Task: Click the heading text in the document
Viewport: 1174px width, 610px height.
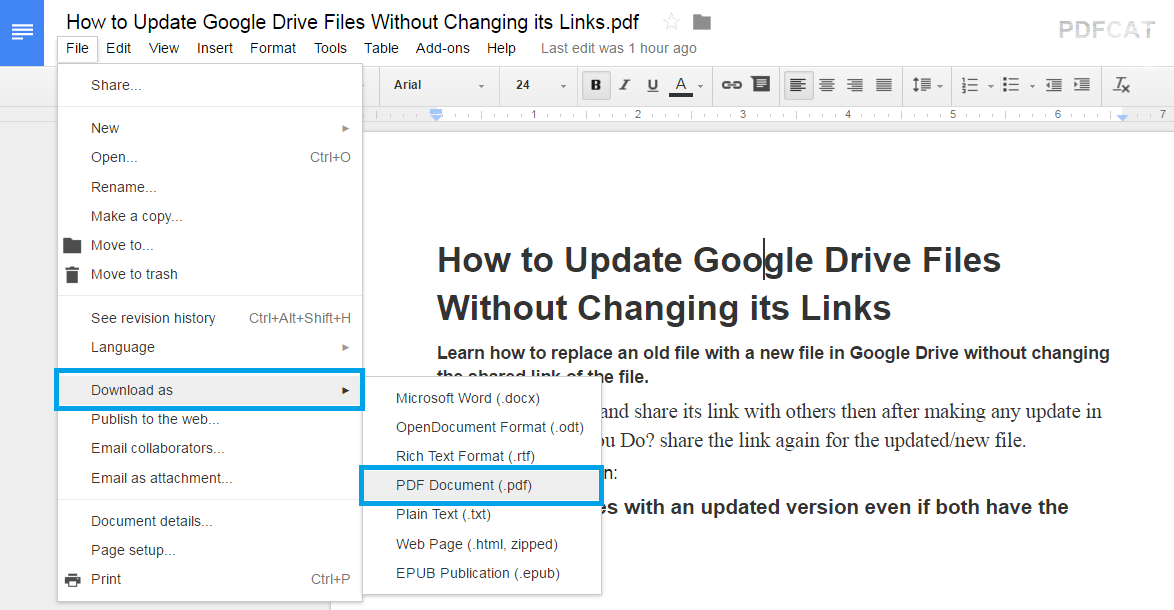Action: [719, 284]
